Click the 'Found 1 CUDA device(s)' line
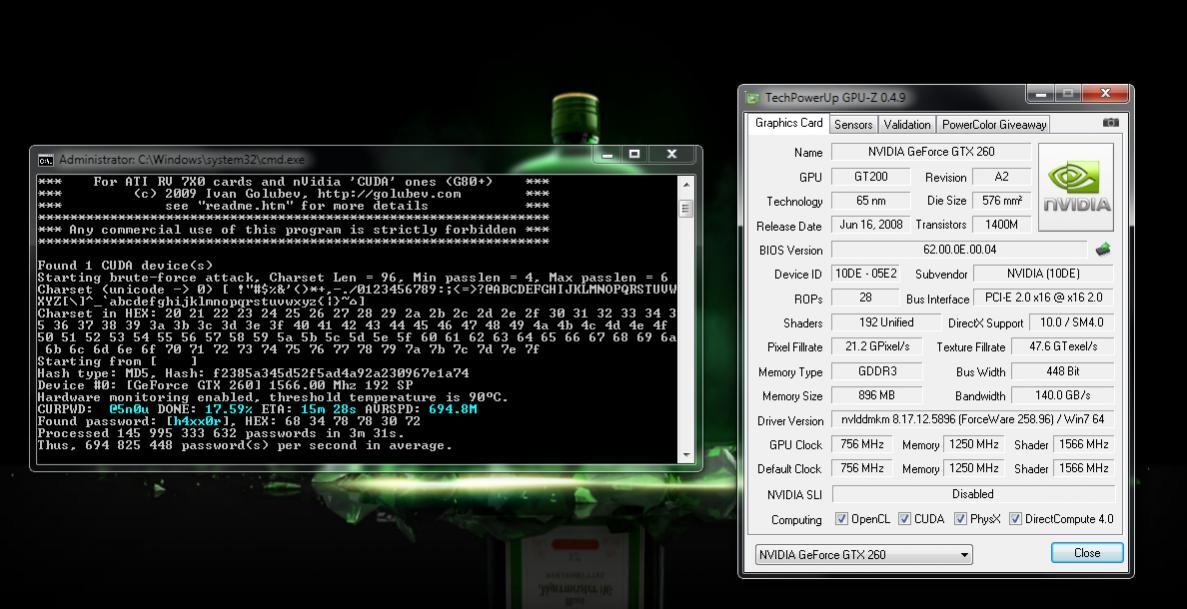1187x609 pixels. click(125, 265)
